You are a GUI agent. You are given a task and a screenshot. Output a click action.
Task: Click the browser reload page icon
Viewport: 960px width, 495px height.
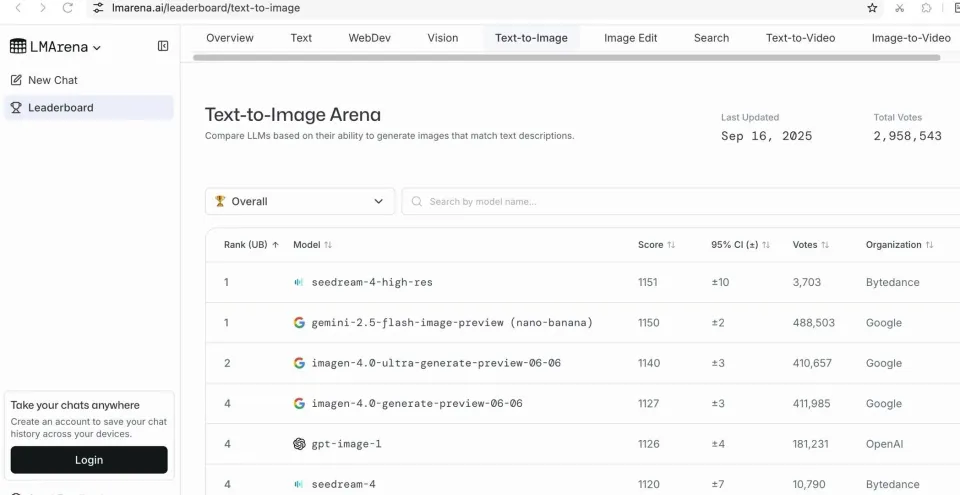pyautogui.click(x=67, y=8)
